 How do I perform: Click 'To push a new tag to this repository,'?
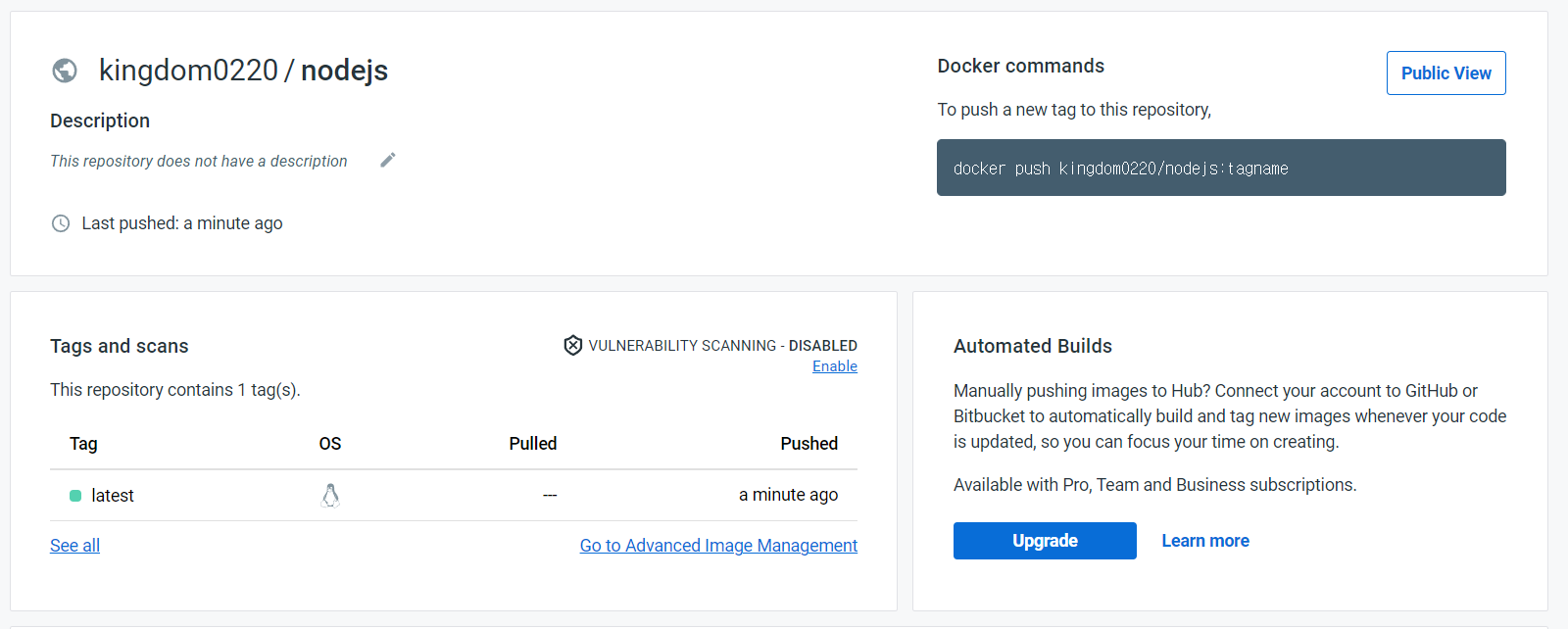pos(1074,110)
